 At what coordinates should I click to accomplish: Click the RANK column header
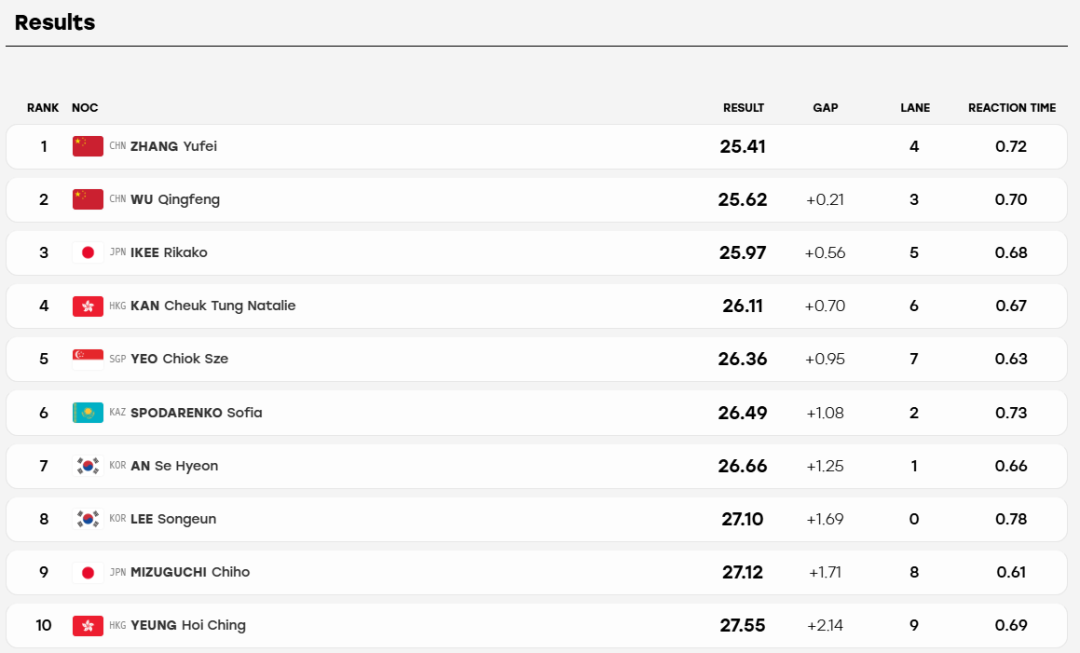pyautogui.click(x=43, y=107)
